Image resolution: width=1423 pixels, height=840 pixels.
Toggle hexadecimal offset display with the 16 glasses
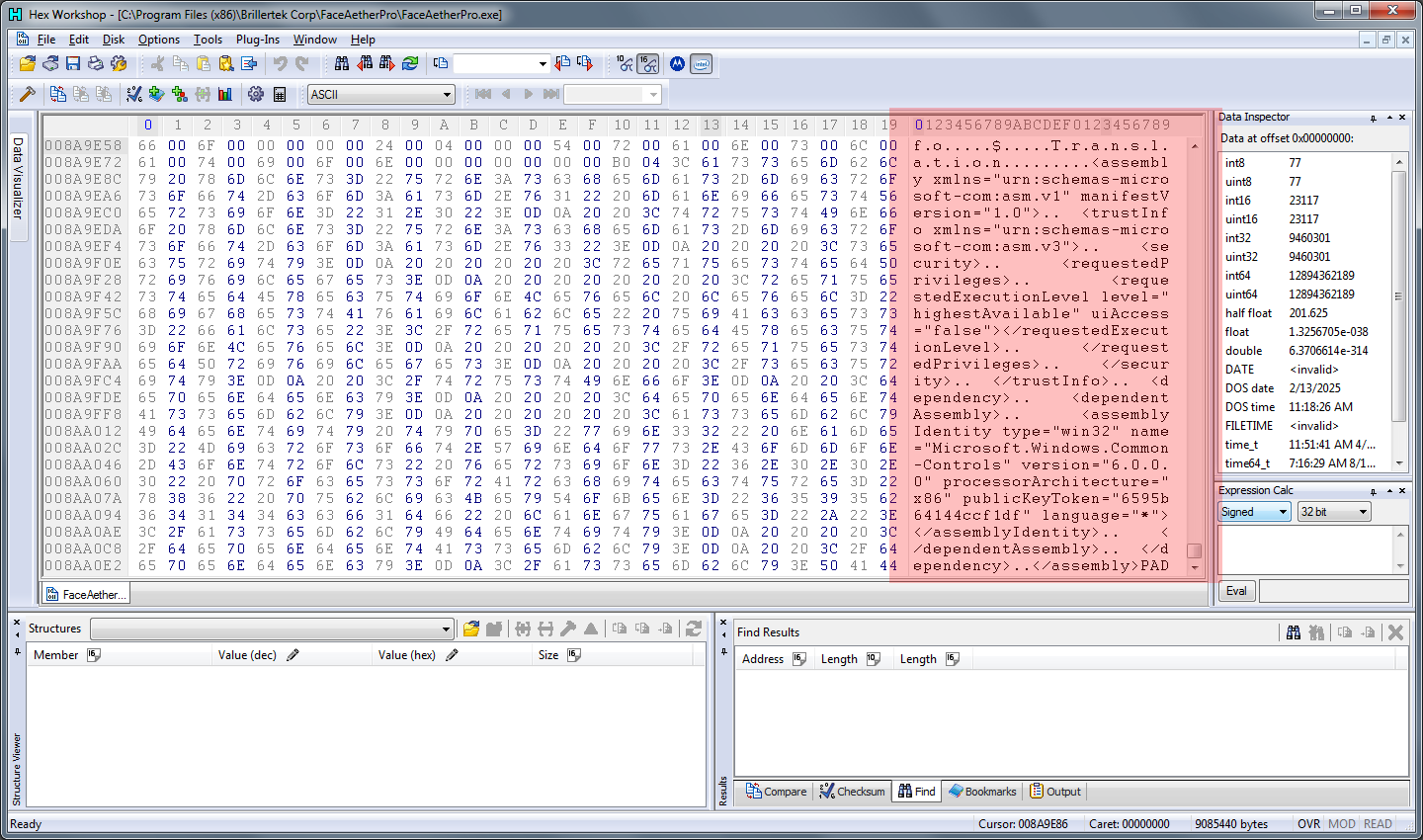(648, 63)
